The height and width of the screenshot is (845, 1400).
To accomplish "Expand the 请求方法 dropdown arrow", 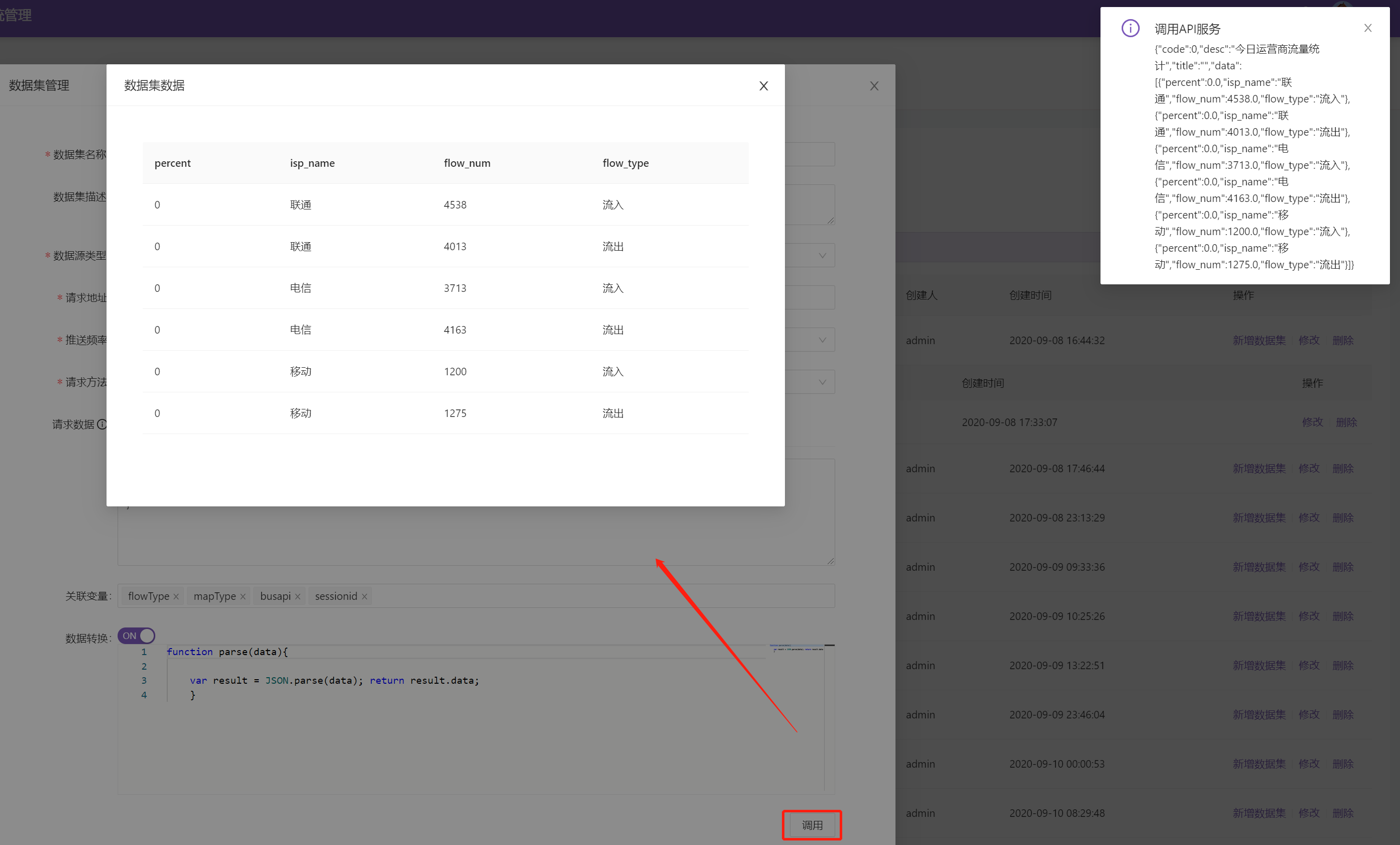I will point(822,382).
